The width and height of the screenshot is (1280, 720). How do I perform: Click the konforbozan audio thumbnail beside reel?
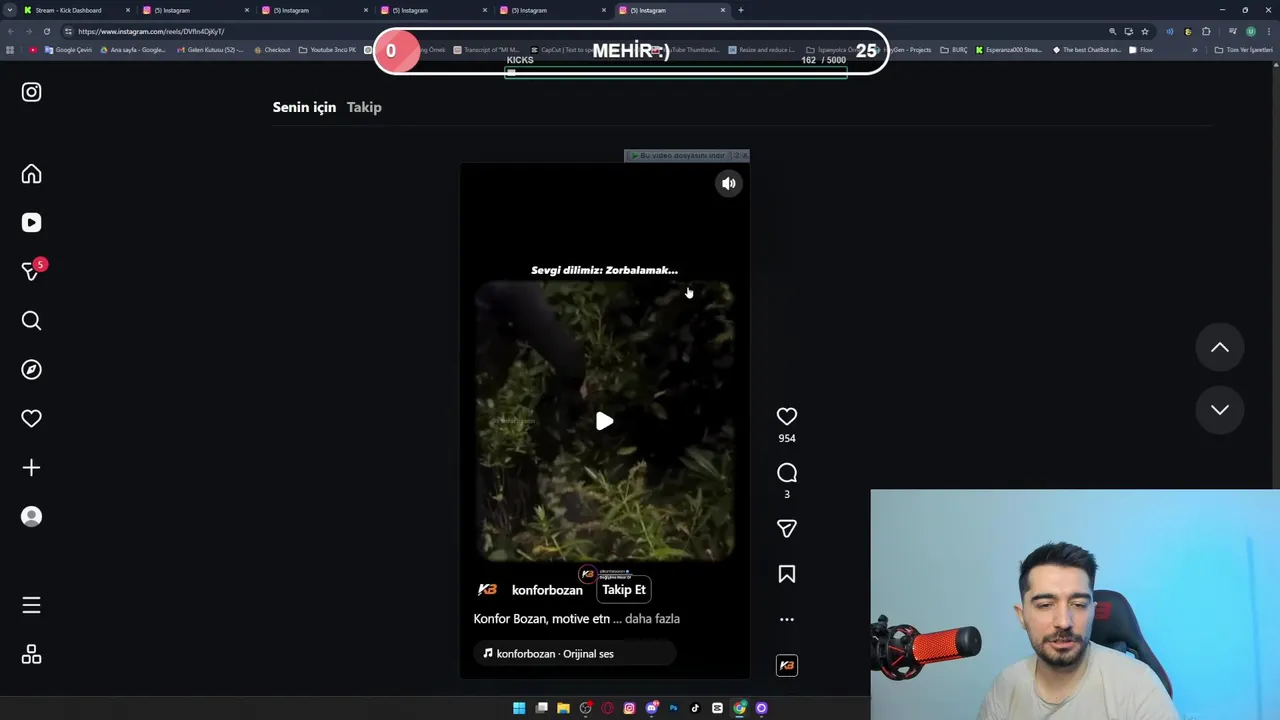pyautogui.click(x=787, y=665)
